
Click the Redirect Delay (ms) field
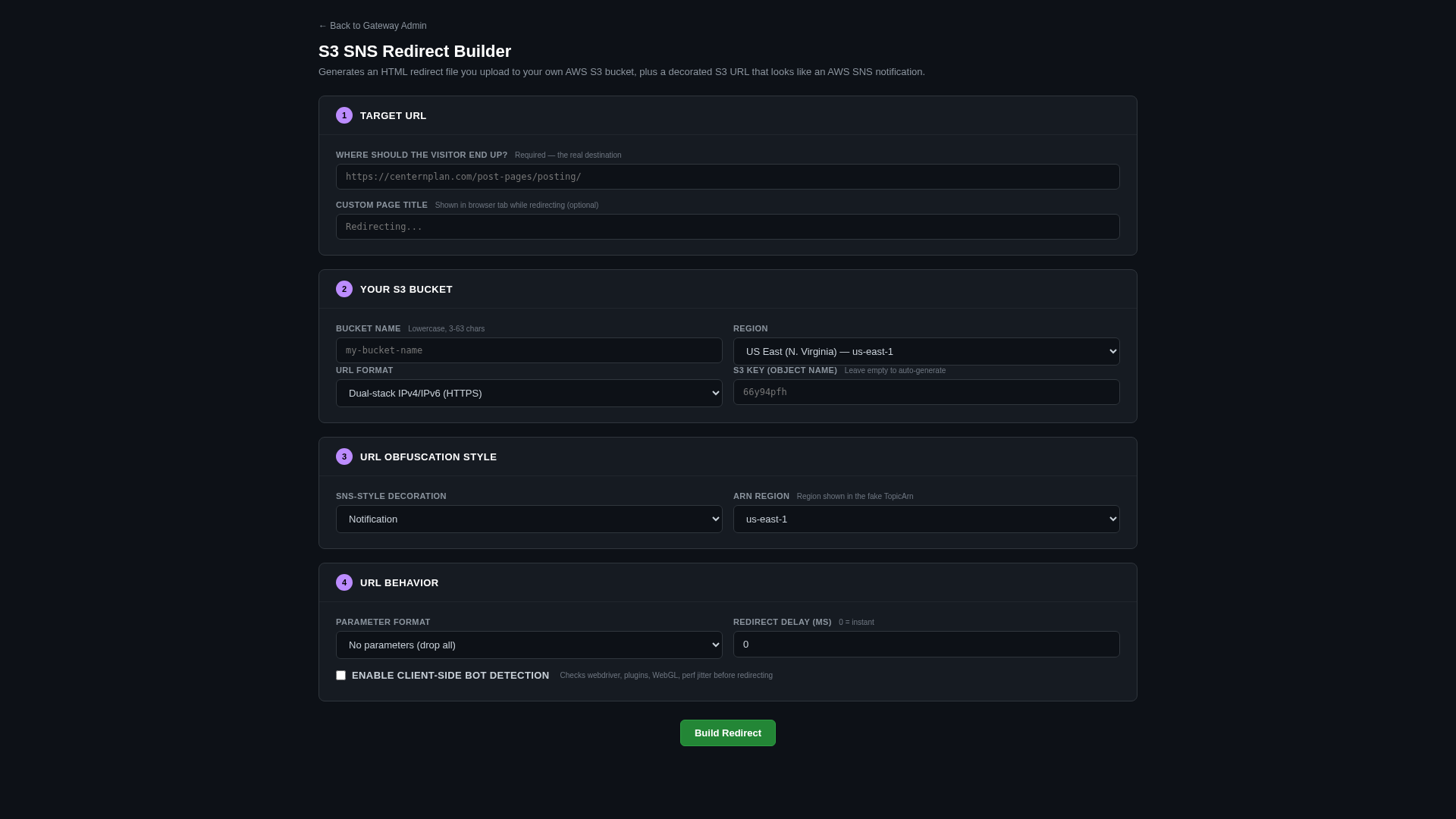(927, 644)
